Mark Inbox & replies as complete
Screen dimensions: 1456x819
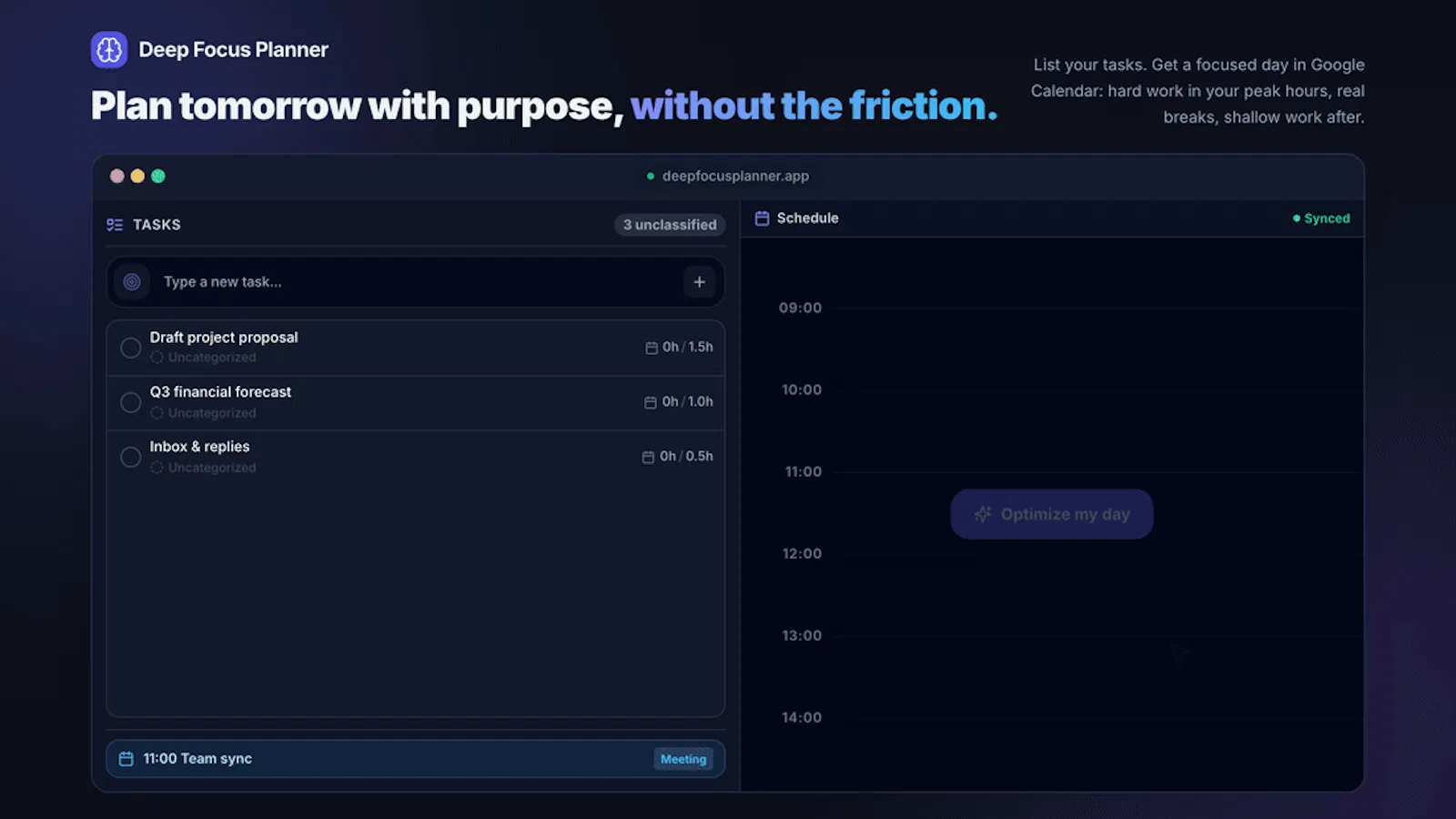pyautogui.click(x=131, y=457)
